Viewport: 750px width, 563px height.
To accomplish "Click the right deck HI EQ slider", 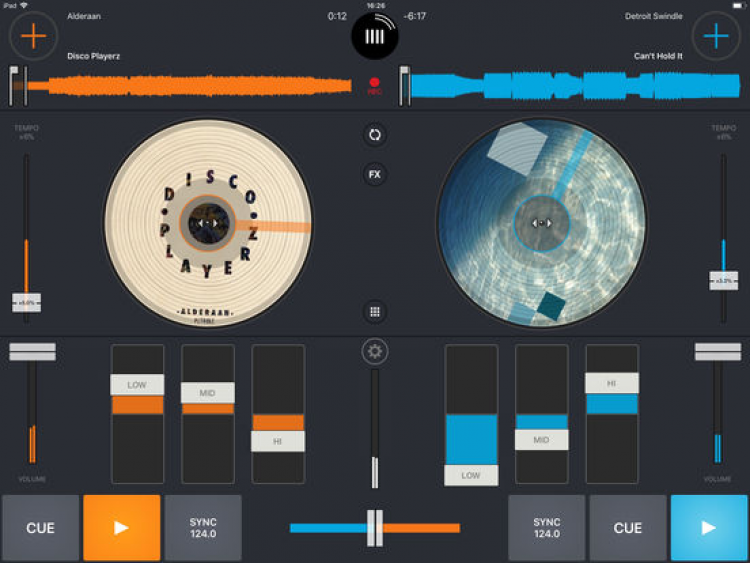I will pyautogui.click(x=612, y=383).
